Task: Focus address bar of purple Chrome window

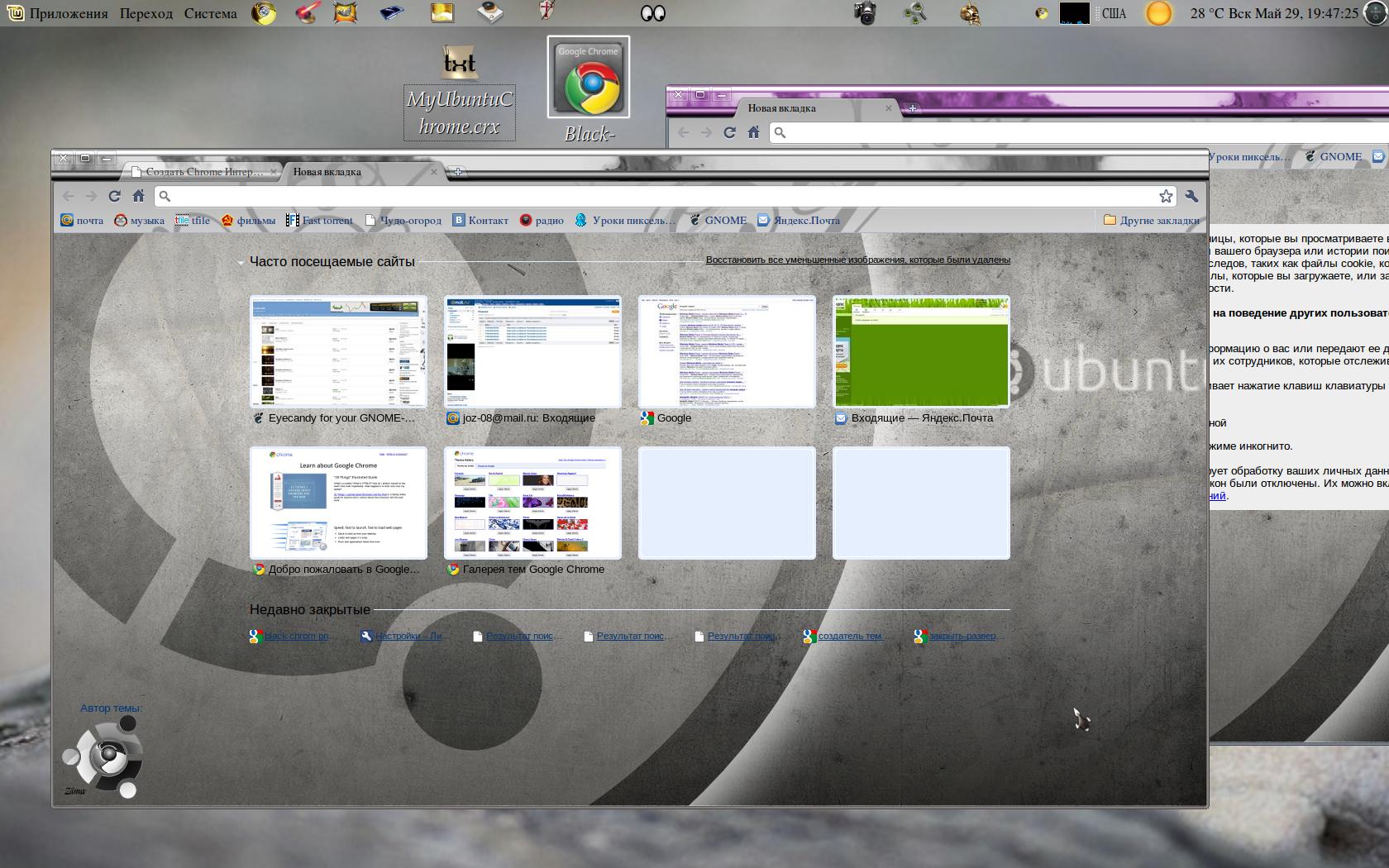Action: [1079, 132]
